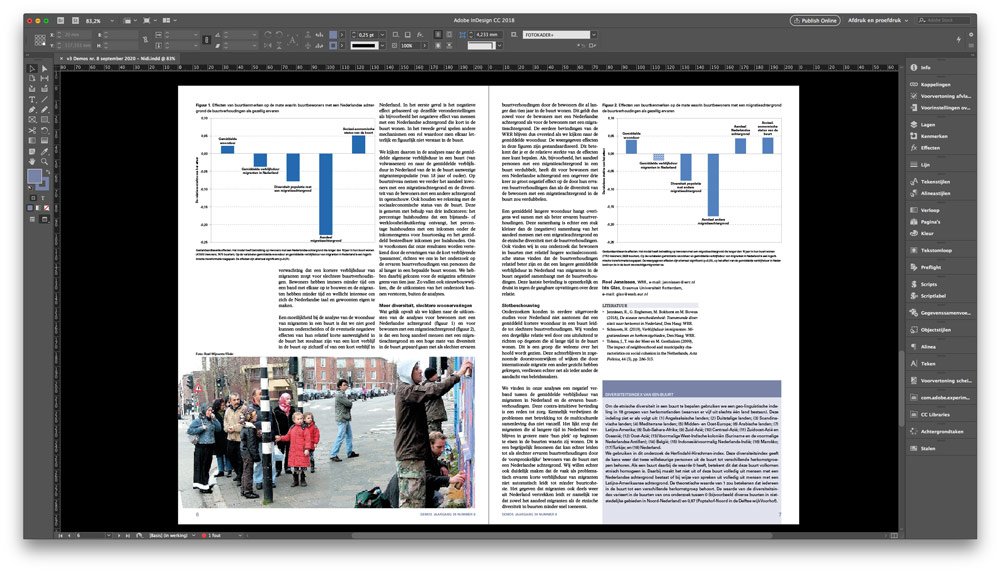Screen dimensions: 1000x572
Task: Select the Type tool
Action: coord(32,99)
